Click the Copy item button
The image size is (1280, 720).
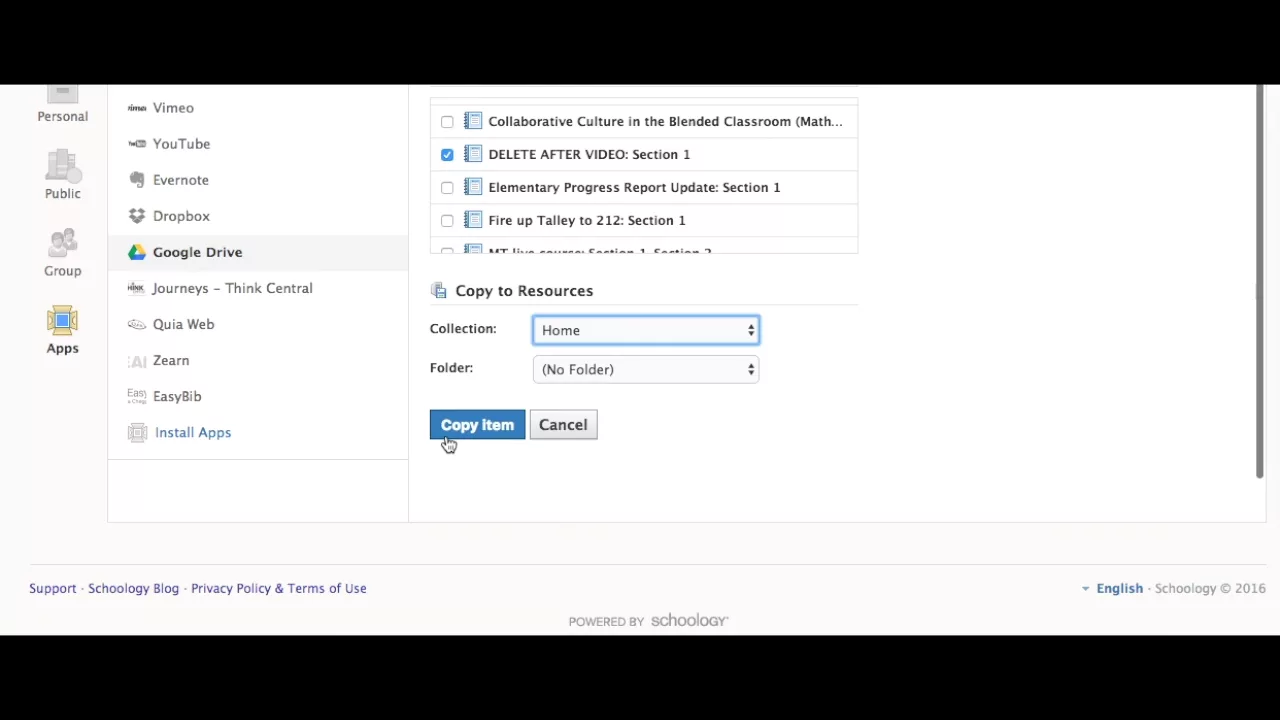477,425
